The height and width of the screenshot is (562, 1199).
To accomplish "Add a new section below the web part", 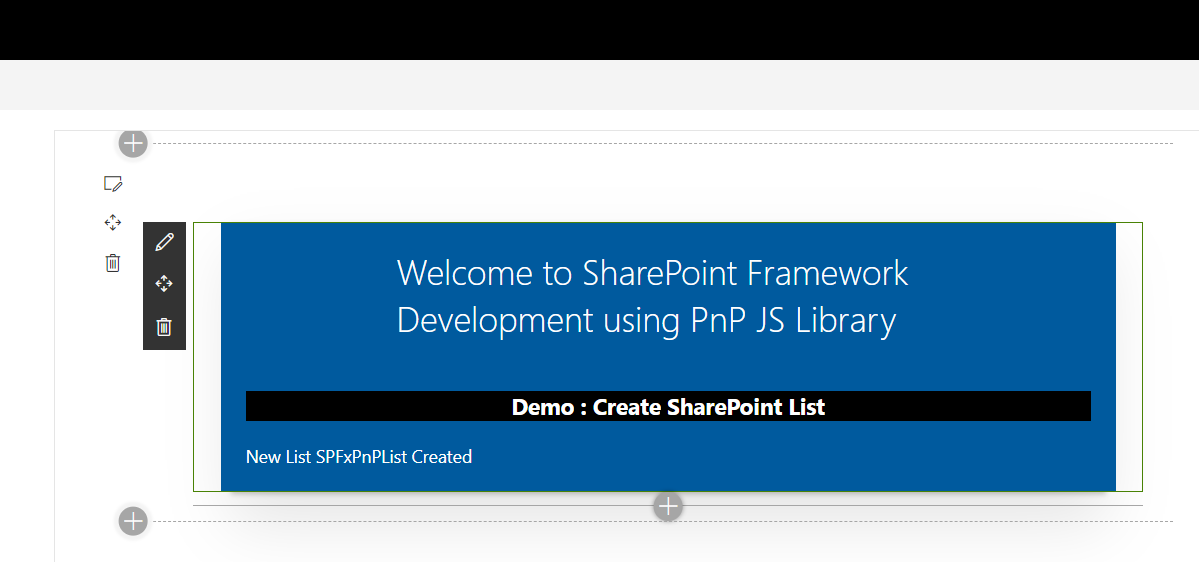I will point(133,521).
